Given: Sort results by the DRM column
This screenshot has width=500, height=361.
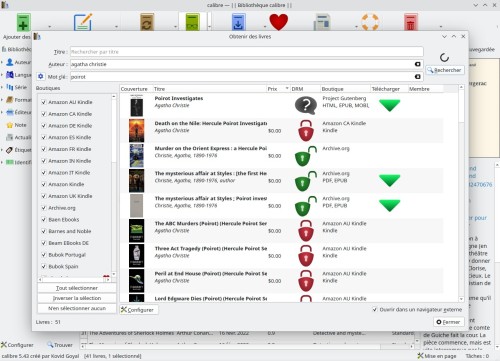Looking at the screenshot, I should pyautogui.click(x=305, y=89).
